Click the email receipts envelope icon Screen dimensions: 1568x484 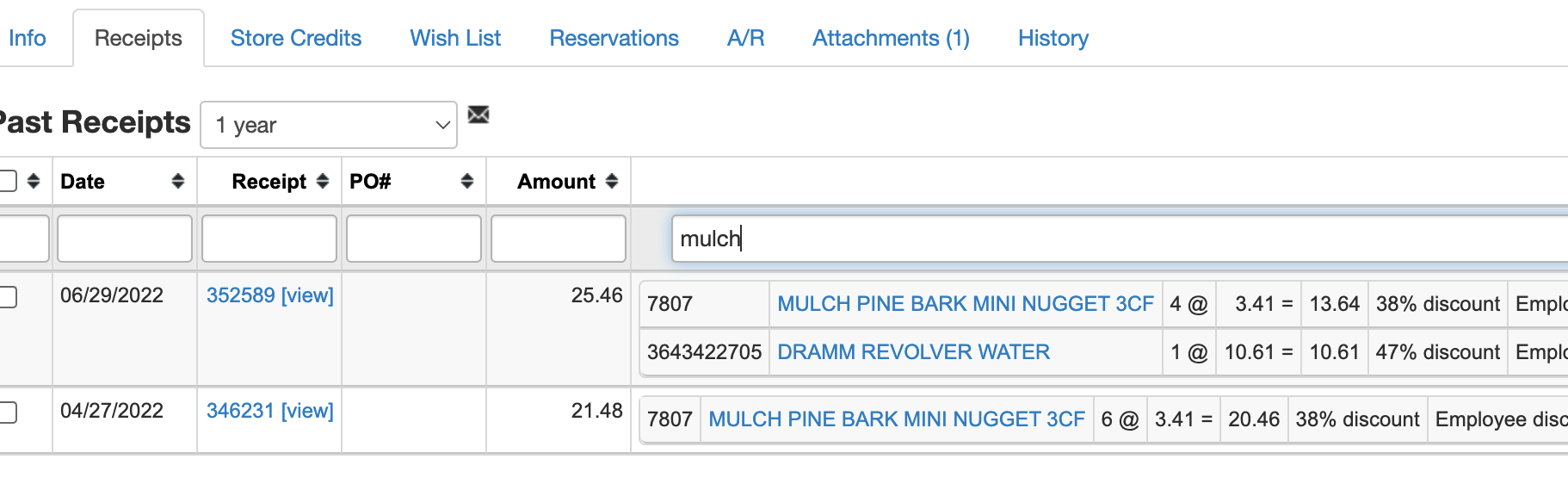[x=478, y=115]
